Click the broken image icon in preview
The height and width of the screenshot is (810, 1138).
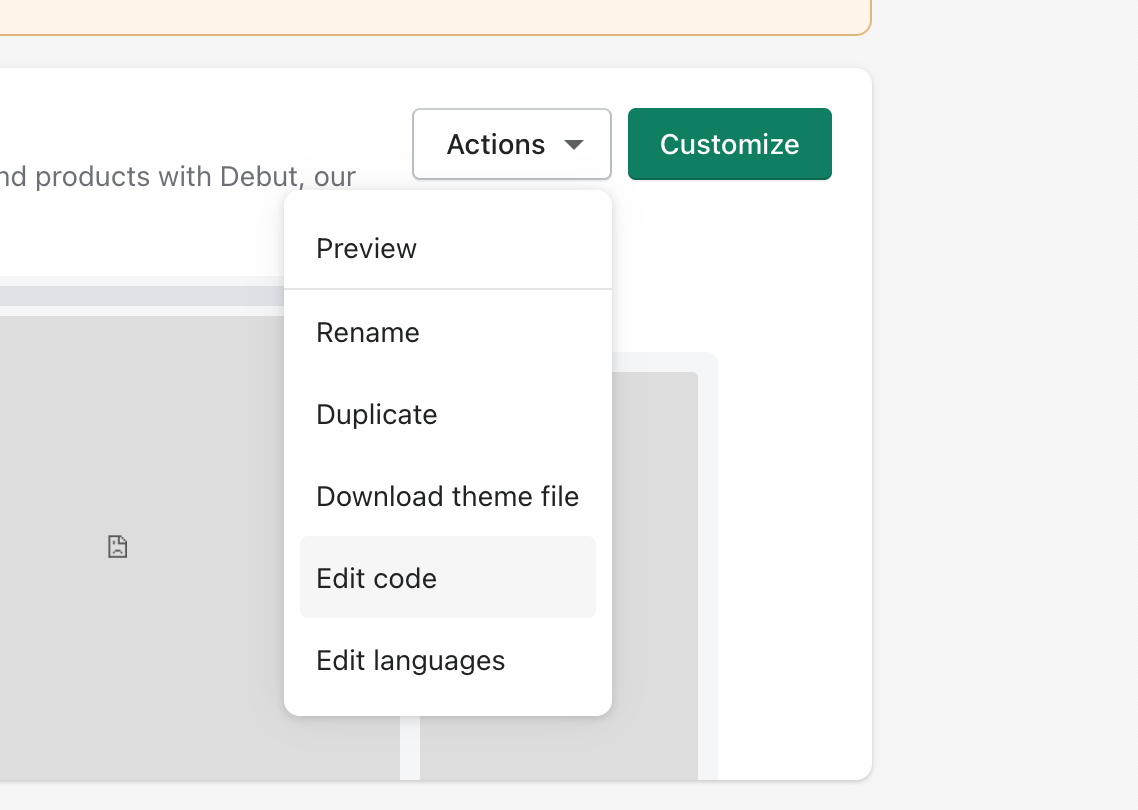click(118, 547)
